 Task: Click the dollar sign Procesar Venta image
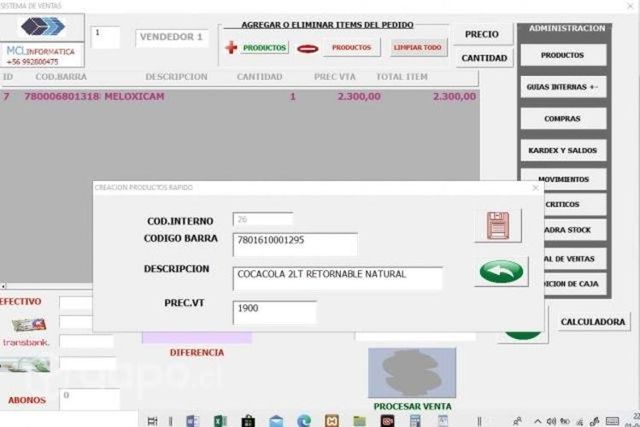click(x=412, y=373)
